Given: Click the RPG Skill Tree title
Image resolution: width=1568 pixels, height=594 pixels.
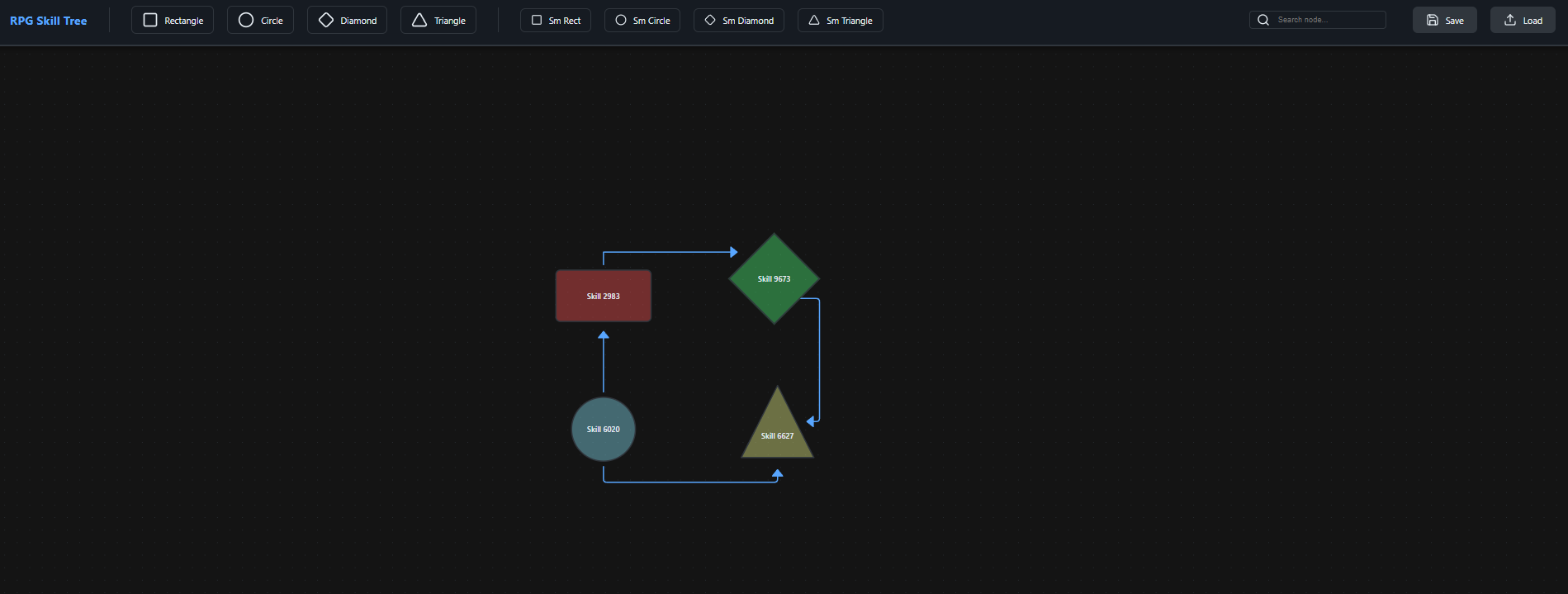Looking at the screenshot, I should click(x=48, y=21).
